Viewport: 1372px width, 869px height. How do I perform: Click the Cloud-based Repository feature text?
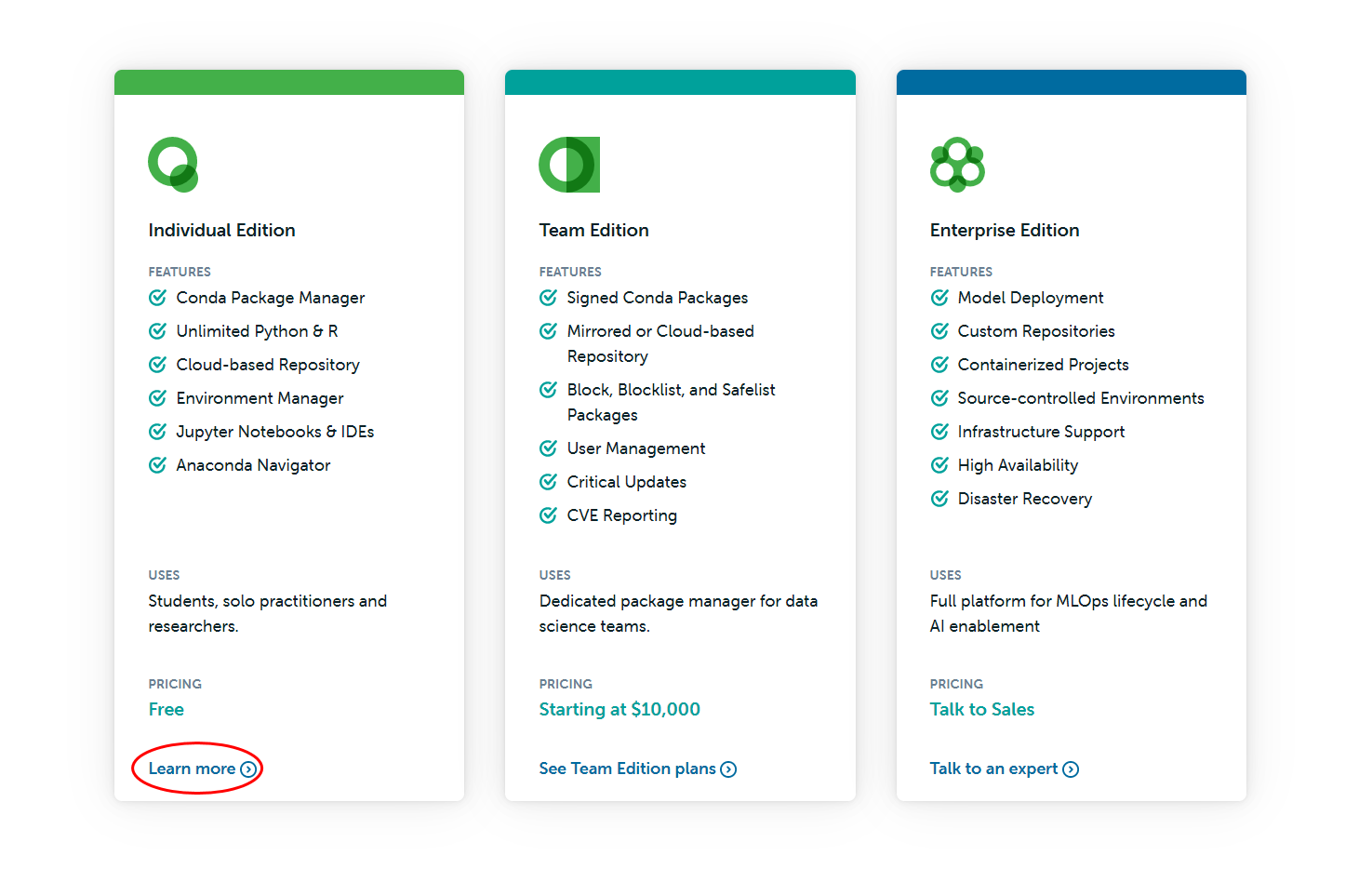click(268, 365)
